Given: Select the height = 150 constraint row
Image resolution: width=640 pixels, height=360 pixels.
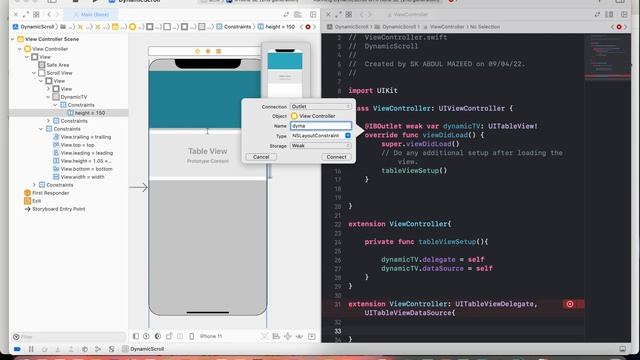Looking at the screenshot, I should point(69,113).
